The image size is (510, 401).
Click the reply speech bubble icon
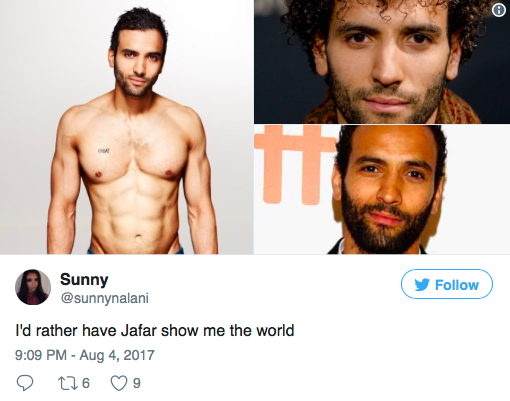click(25, 383)
